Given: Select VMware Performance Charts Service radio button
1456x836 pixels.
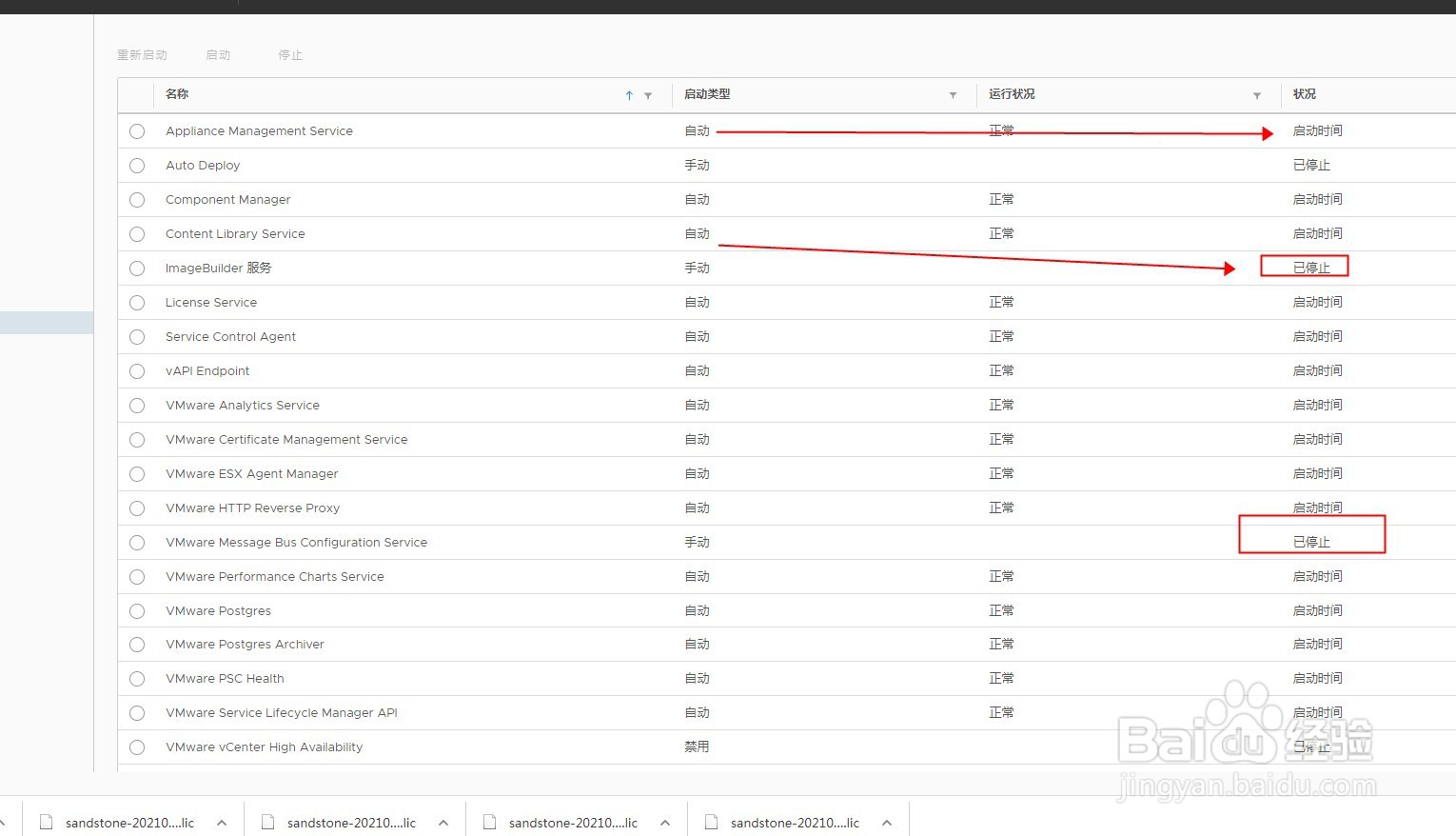Looking at the screenshot, I should [x=137, y=577].
